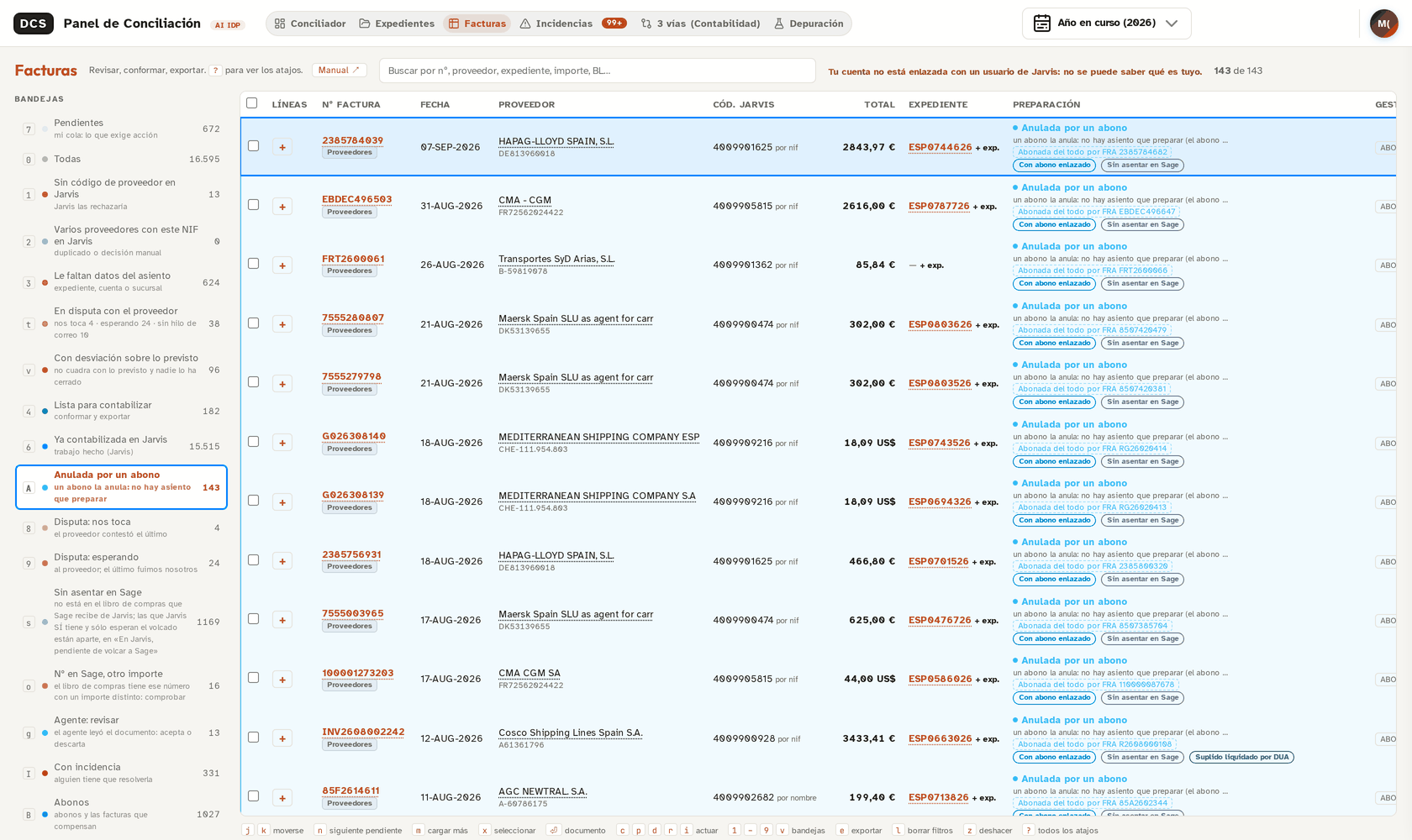Open the Incidencias tab
The height and width of the screenshot is (840, 1412).
pos(573,24)
